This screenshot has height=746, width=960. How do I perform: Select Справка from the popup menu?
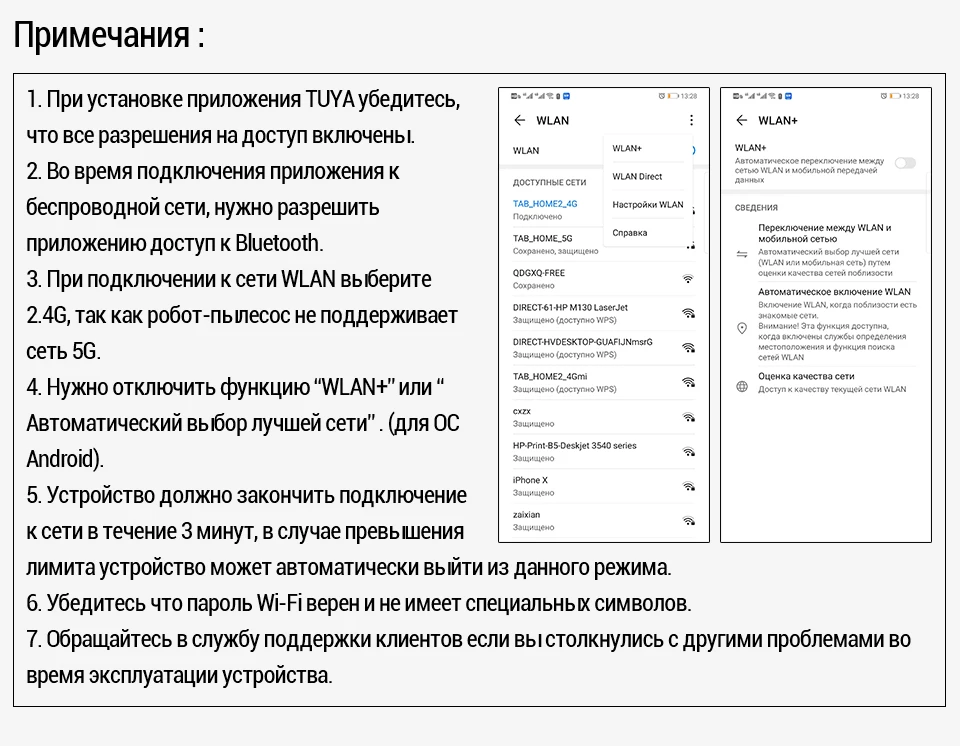click(x=629, y=233)
